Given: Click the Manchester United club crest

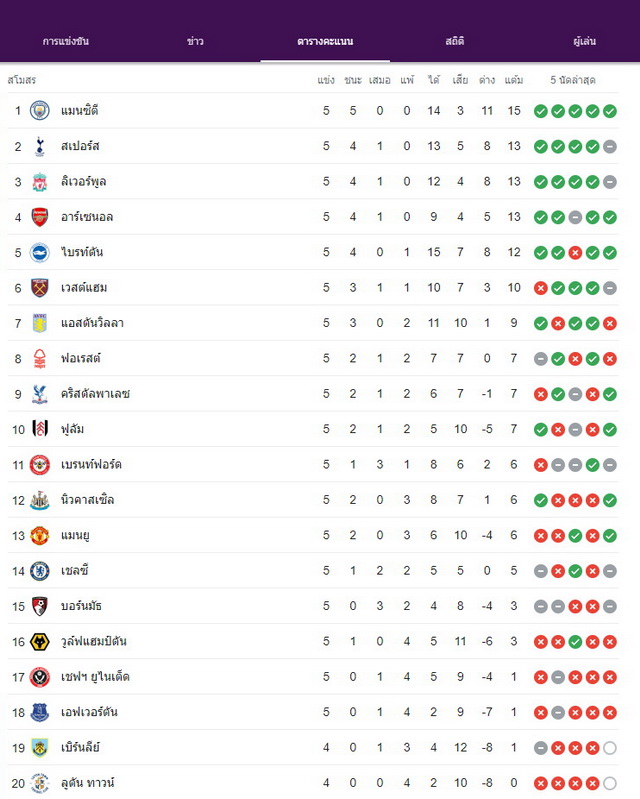Looking at the screenshot, I should 40,536.
